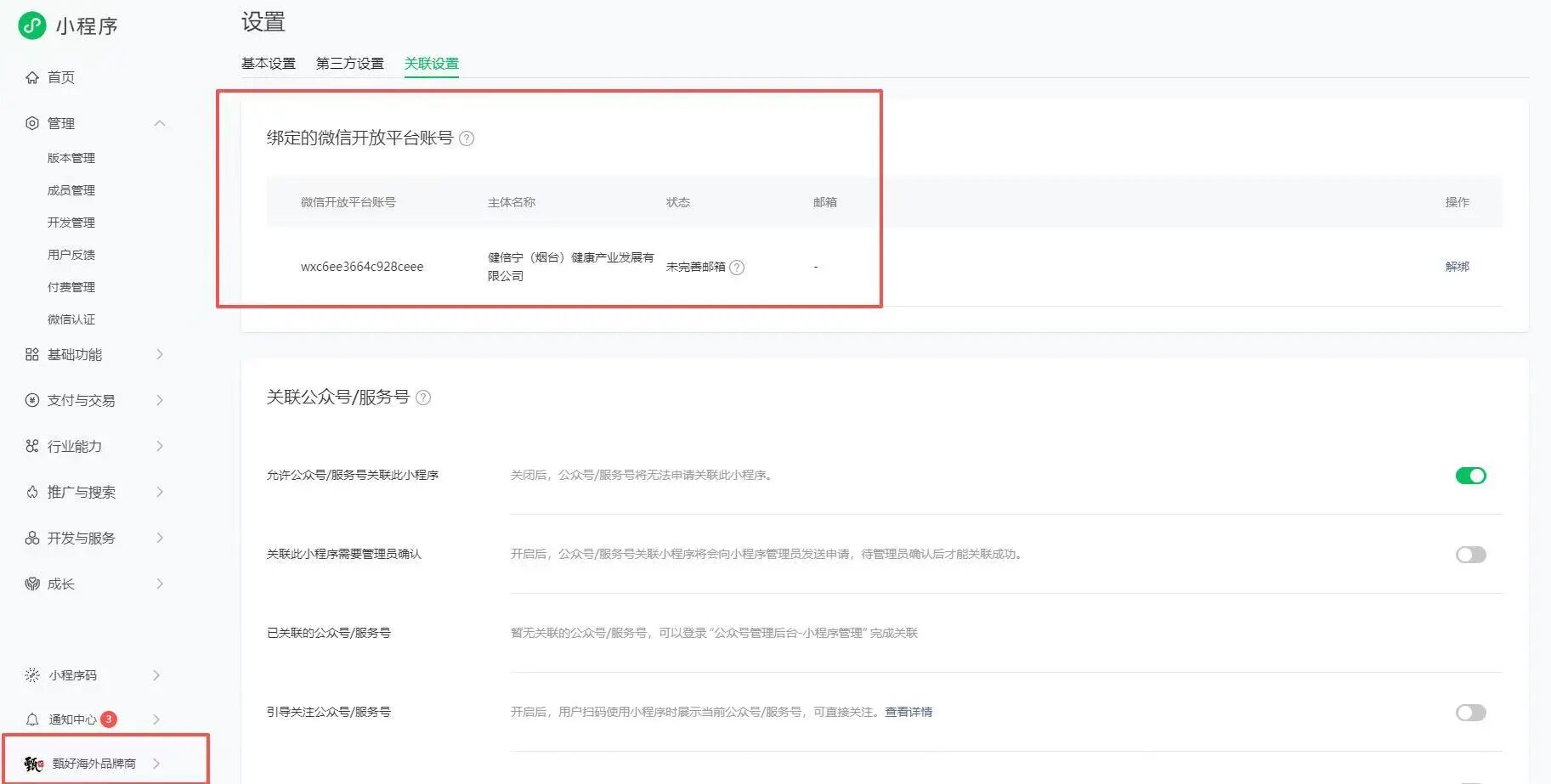1551x784 pixels.
Task: Expand the 通知中心 chevron
Action: point(156,719)
